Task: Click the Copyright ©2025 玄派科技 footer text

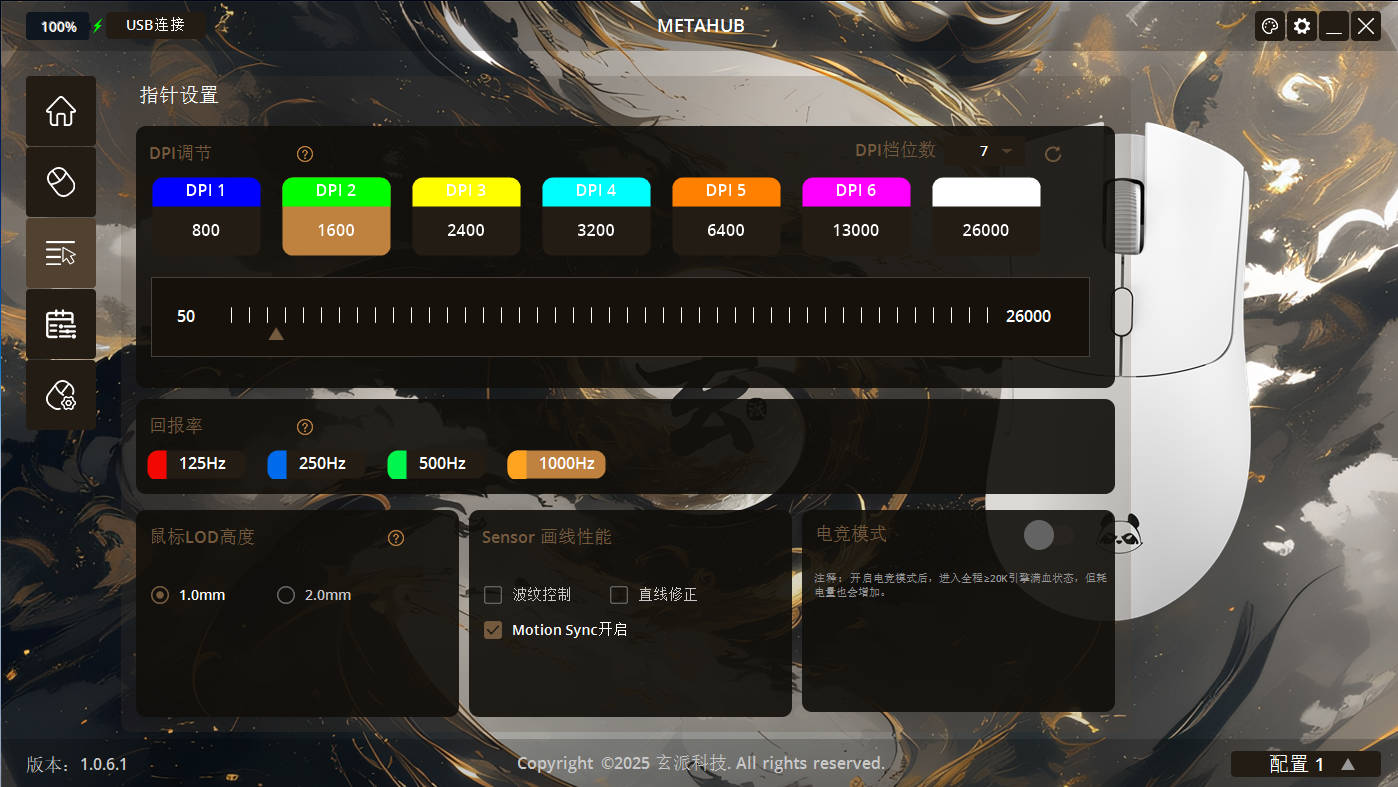Action: (x=701, y=764)
